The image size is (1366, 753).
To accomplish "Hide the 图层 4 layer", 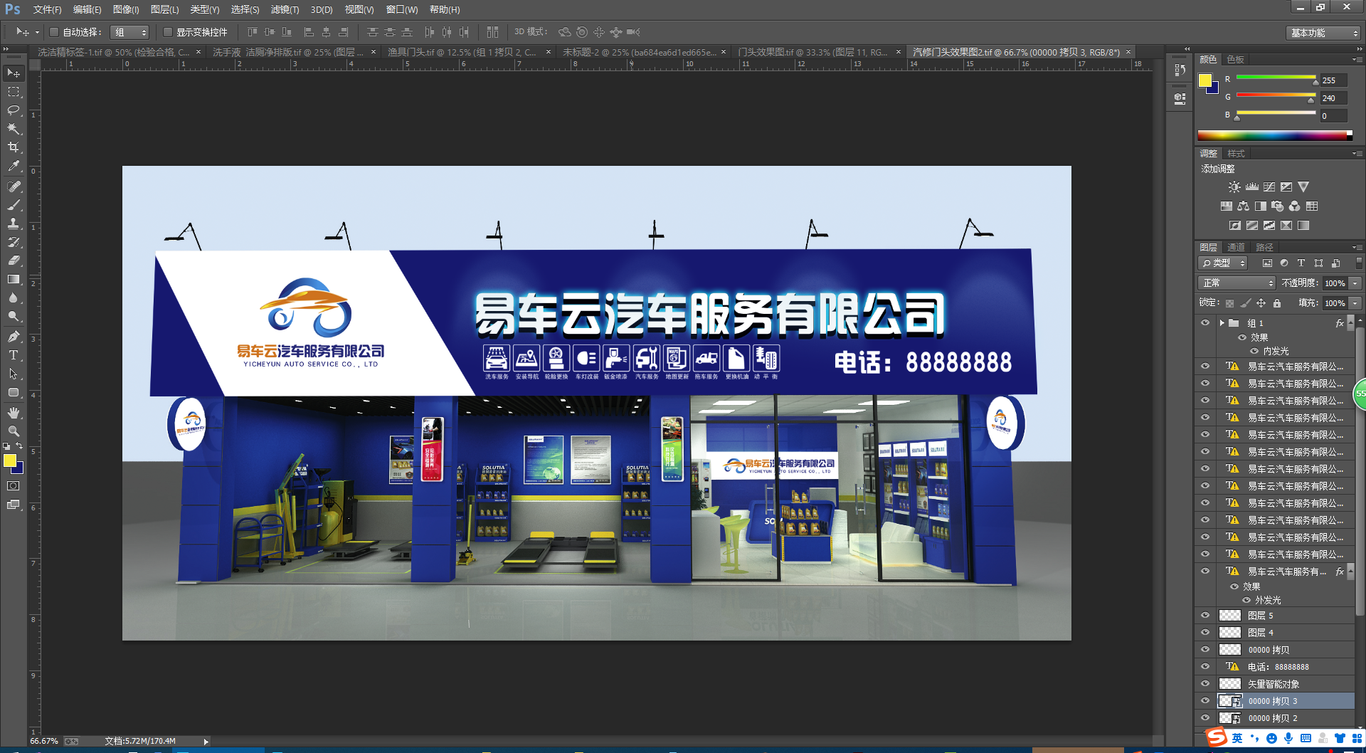I will point(1205,633).
